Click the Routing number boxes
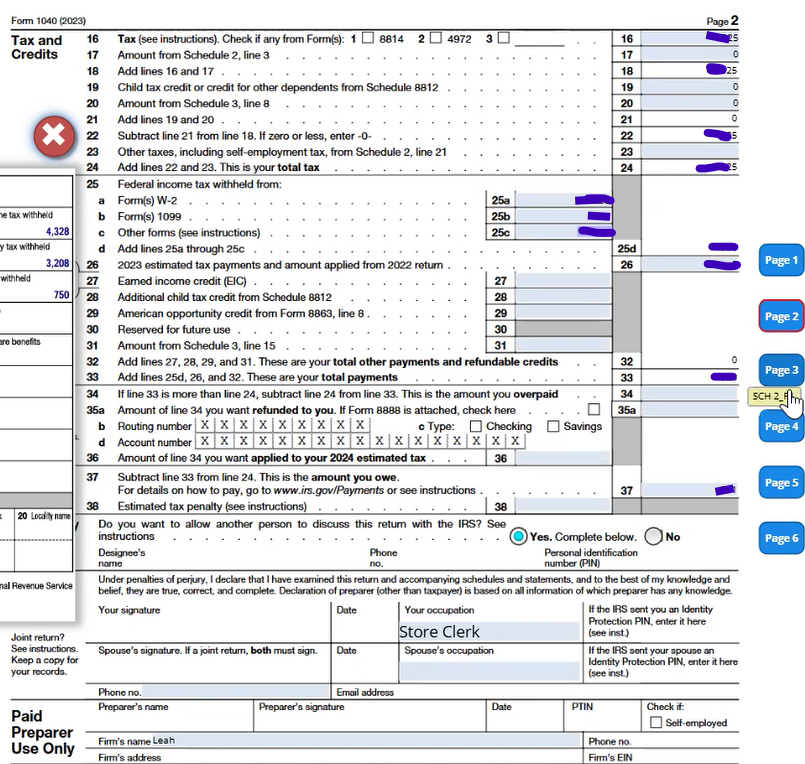Viewport: 805px width, 764px height. 282,425
